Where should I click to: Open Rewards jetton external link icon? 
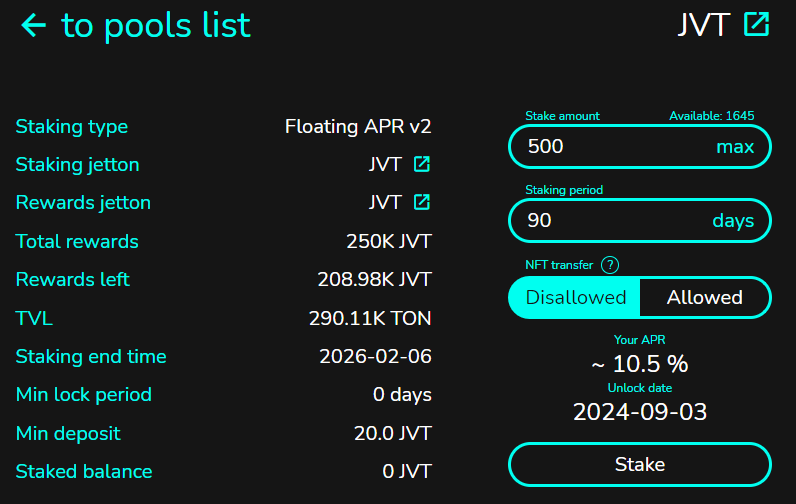coord(422,203)
